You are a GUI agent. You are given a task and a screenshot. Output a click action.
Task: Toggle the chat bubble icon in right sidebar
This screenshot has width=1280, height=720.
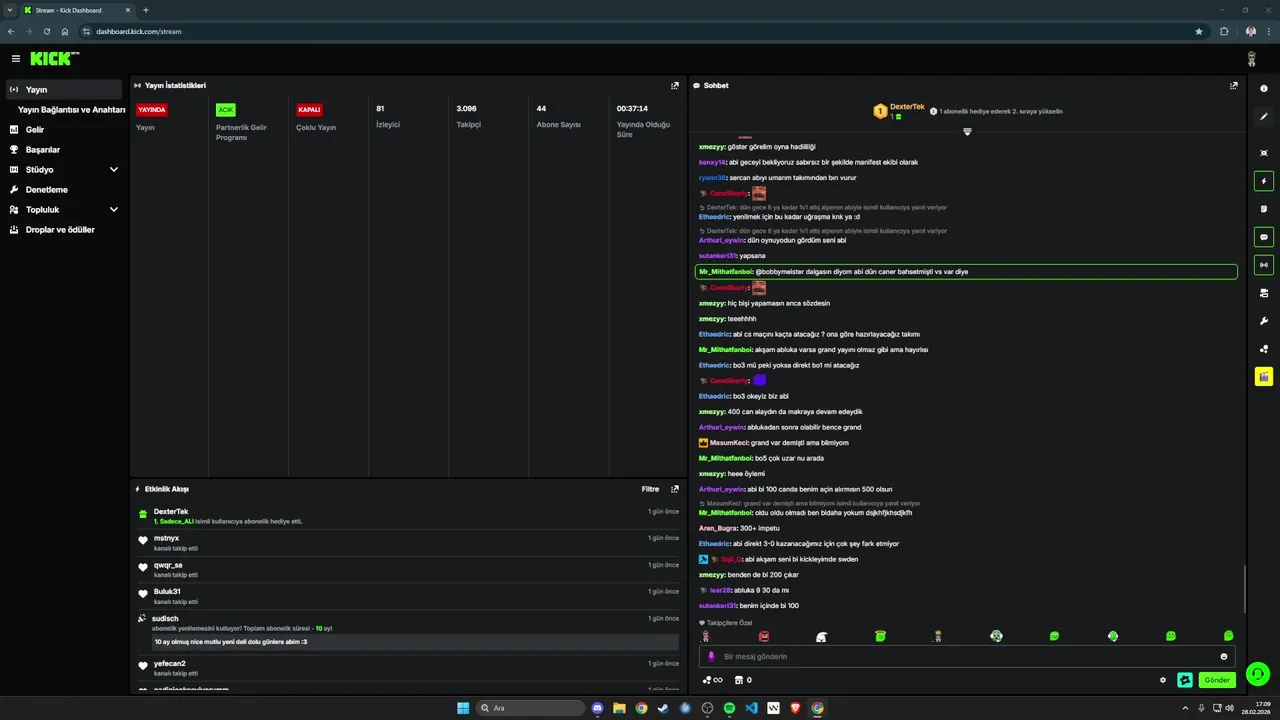(x=1264, y=237)
